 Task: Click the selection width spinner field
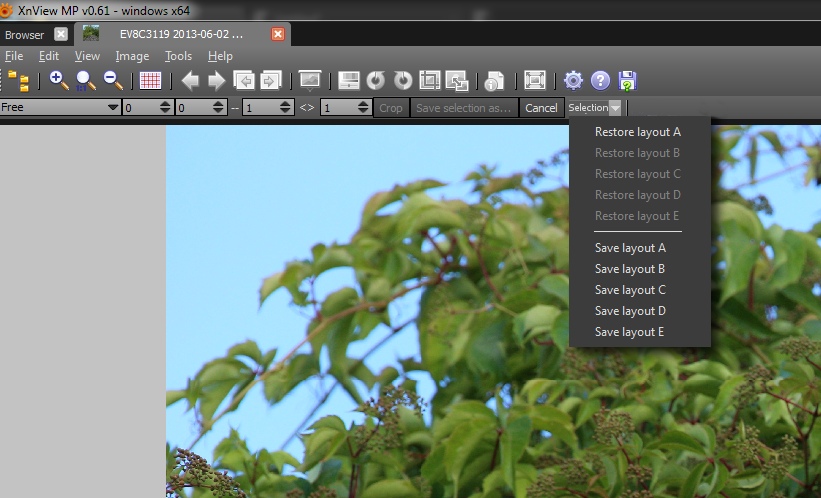tap(268, 107)
